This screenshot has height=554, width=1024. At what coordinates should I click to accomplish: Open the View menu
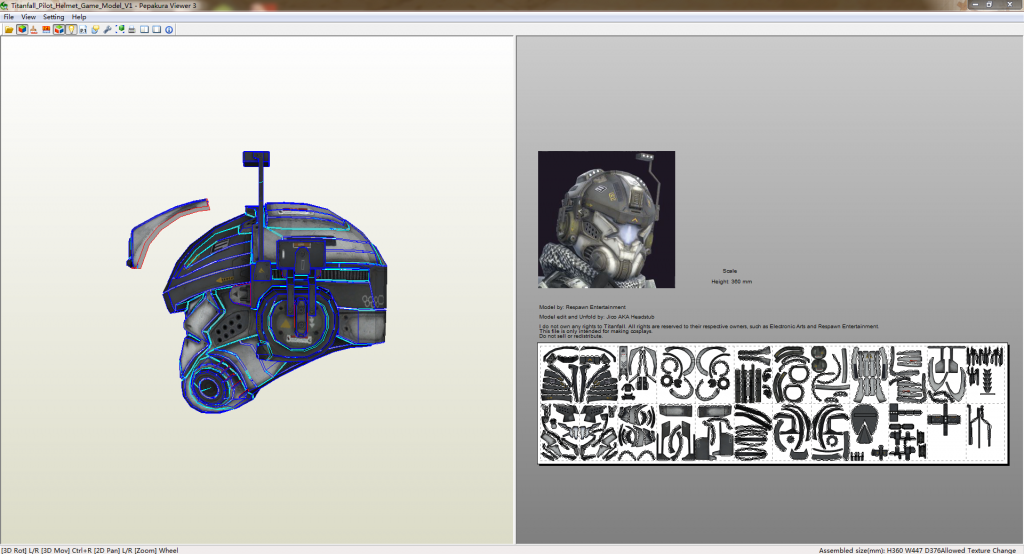(29, 17)
